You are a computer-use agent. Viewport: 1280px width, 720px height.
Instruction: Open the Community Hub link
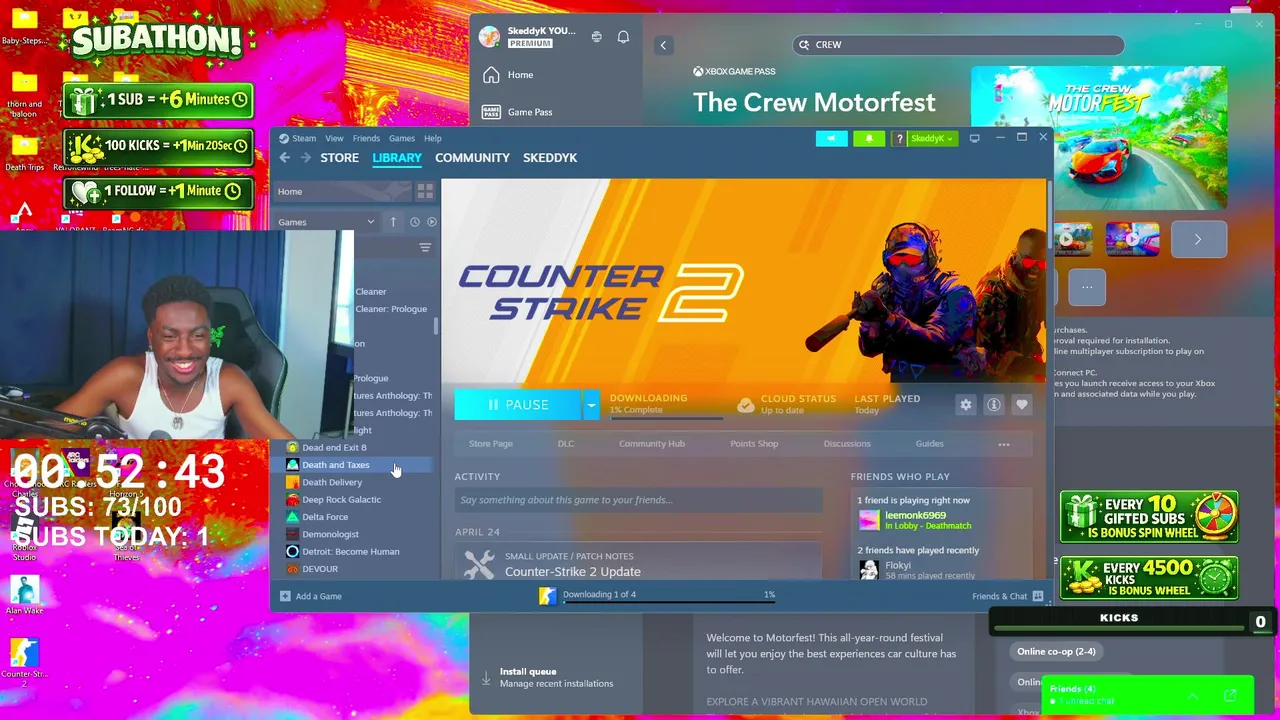point(652,444)
